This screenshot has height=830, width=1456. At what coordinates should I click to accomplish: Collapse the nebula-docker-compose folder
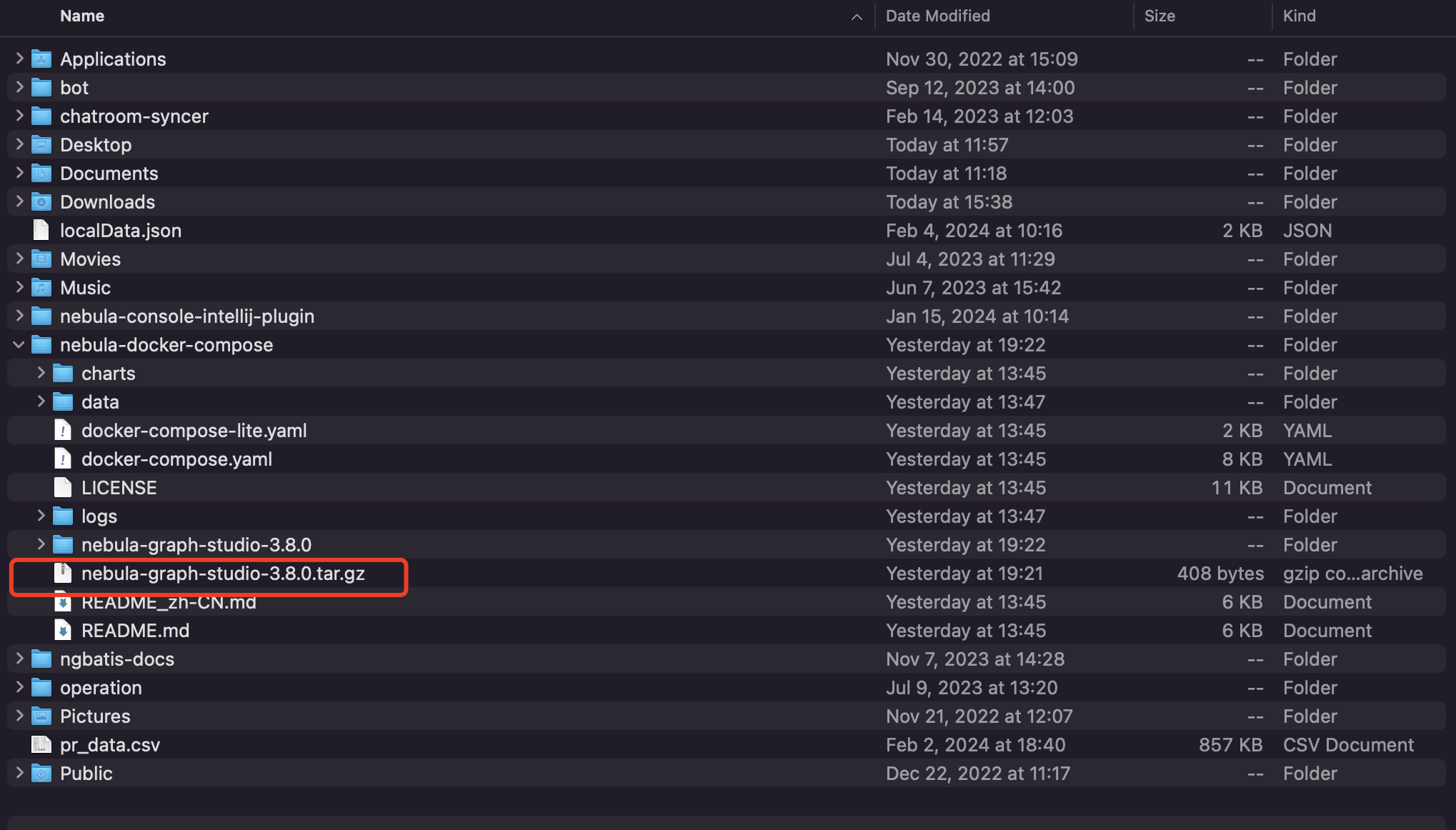(19, 345)
